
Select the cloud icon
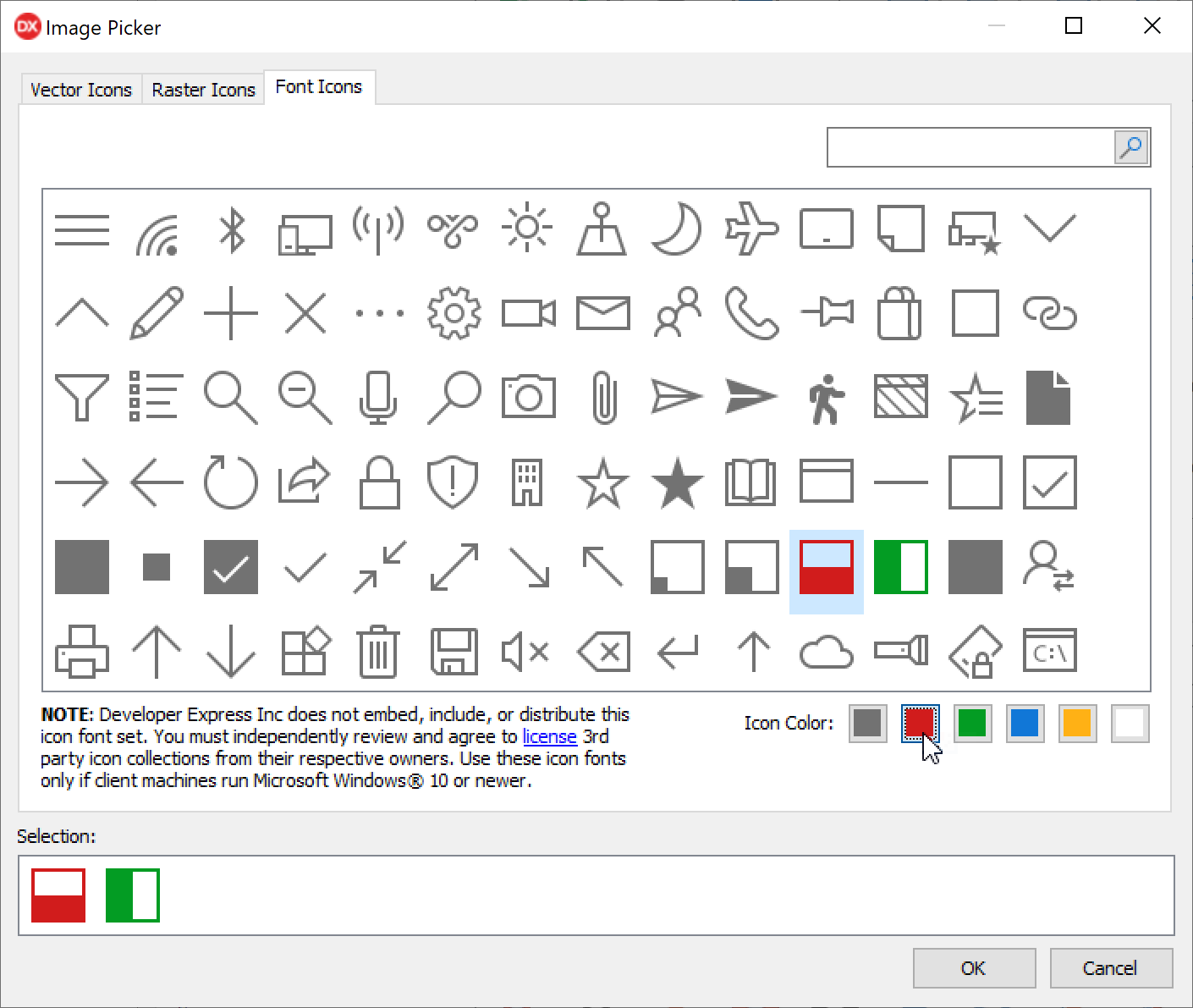[x=826, y=653]
